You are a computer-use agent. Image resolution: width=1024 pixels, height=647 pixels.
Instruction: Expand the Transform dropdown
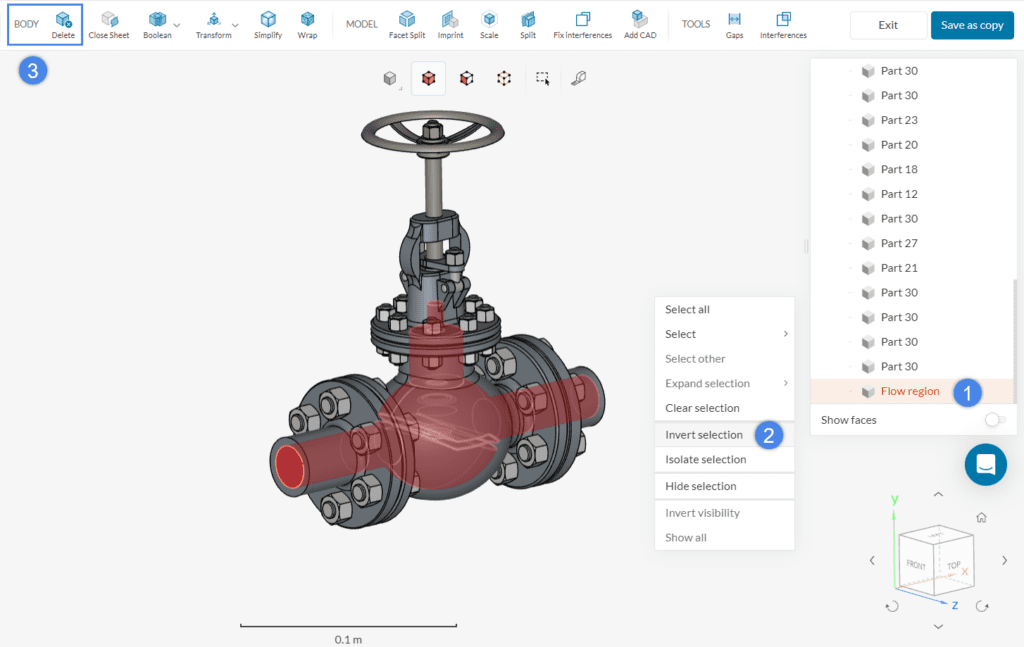click(234, 24)
